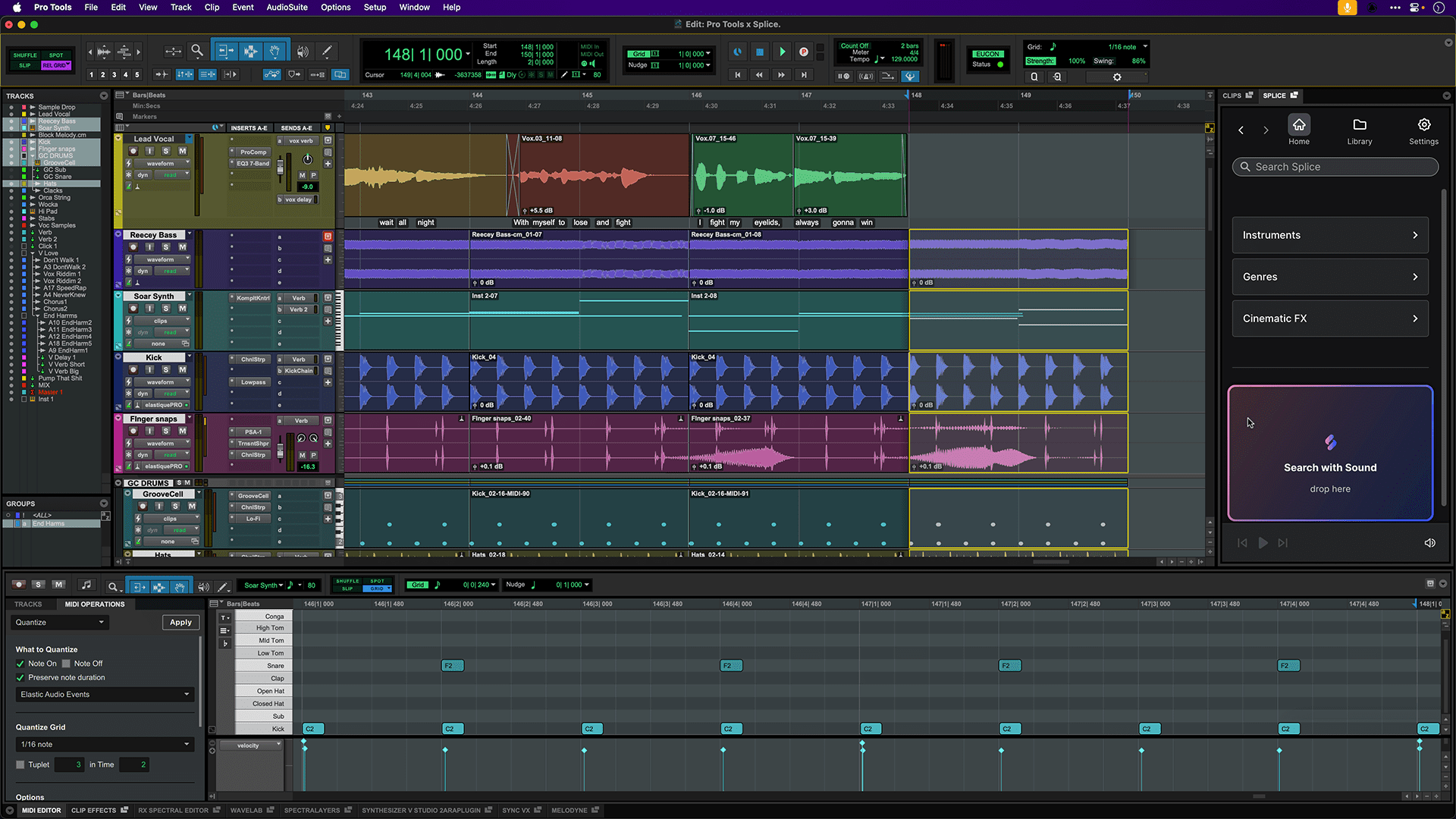Click the Apply button in MIDI Operations
Image resolution: width=1456 pixels, height=819 pixels.
[180, 622]
